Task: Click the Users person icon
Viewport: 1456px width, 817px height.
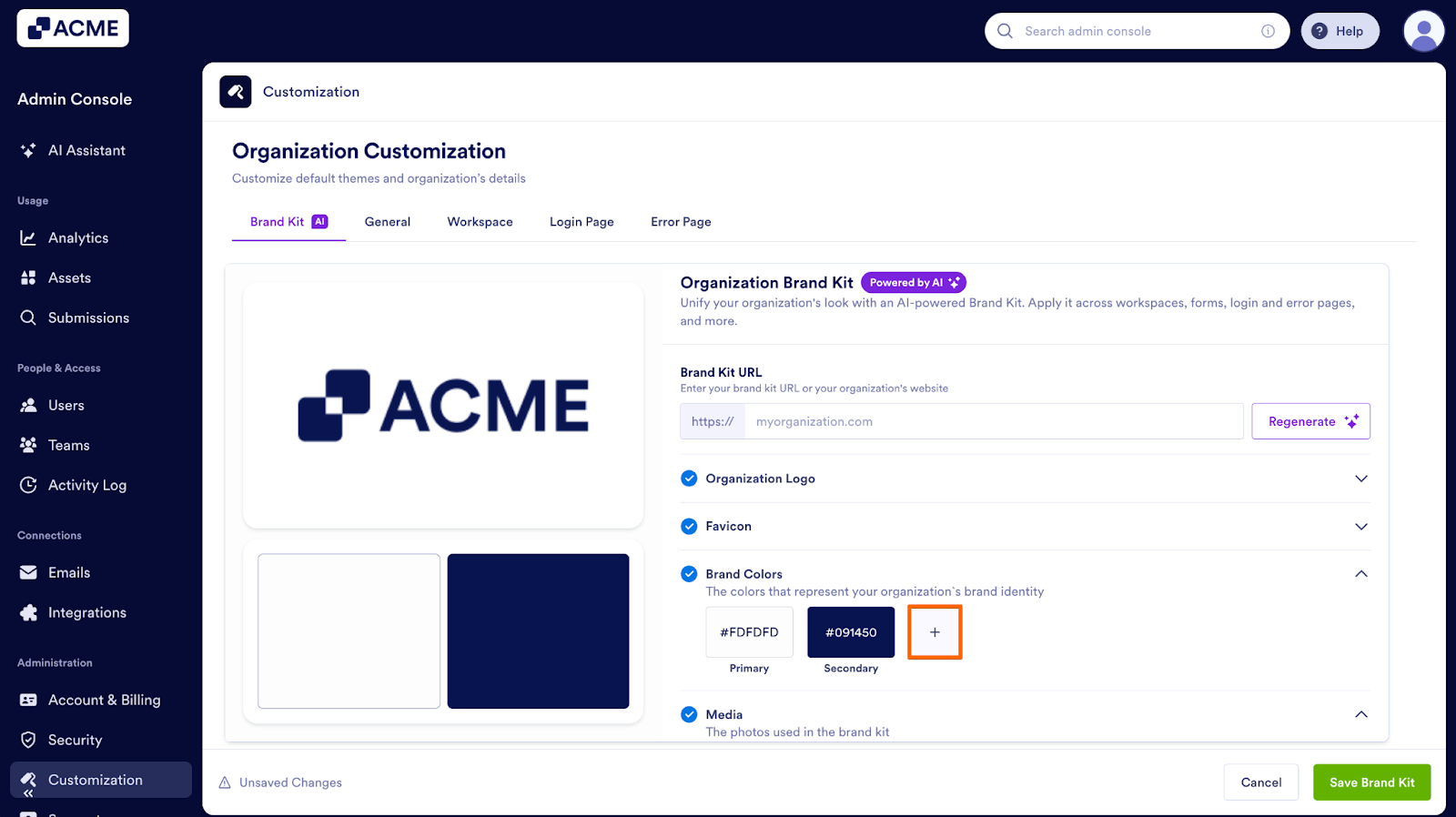Action: coord(28,405)
